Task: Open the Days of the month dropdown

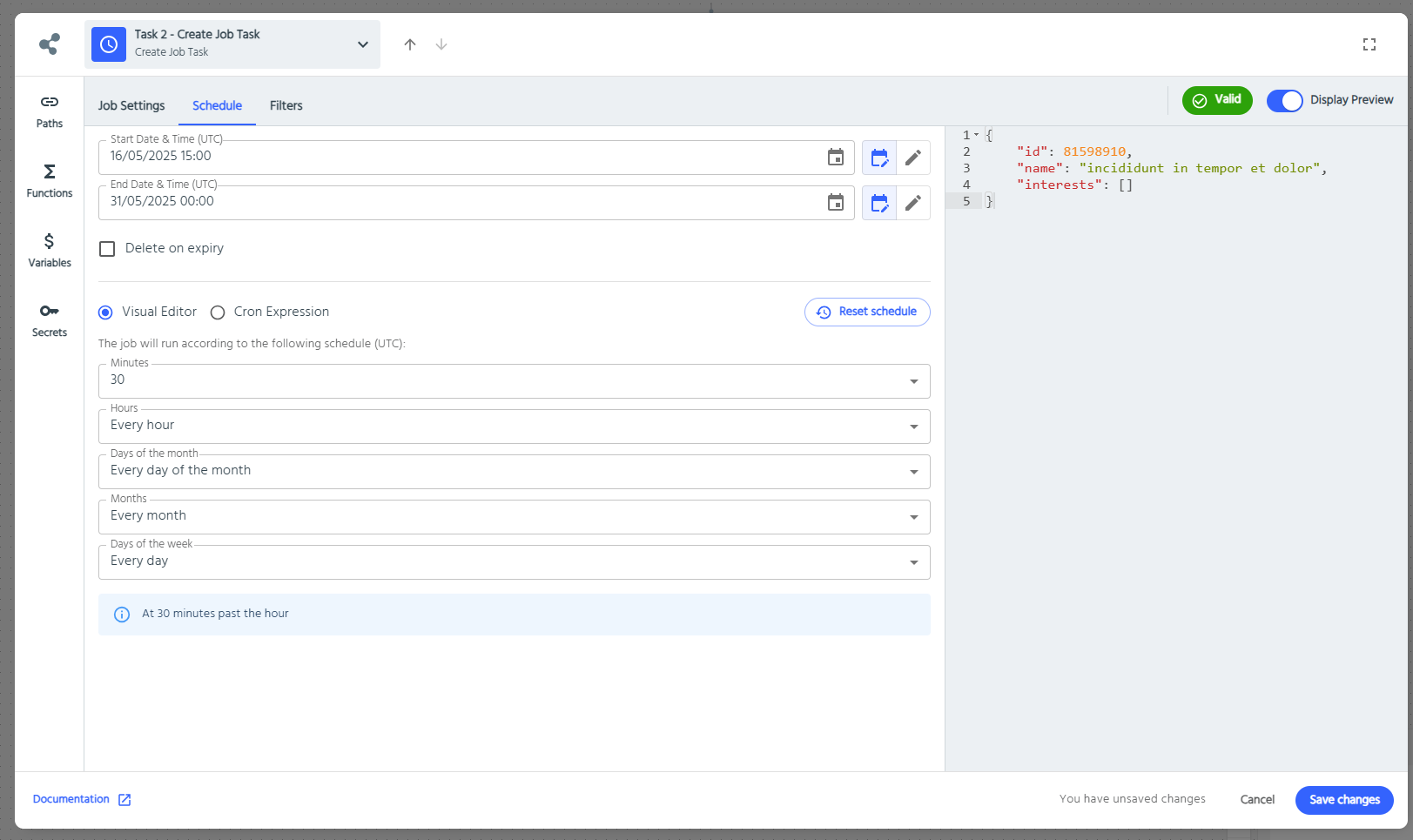Action: (x=515, y=472)
